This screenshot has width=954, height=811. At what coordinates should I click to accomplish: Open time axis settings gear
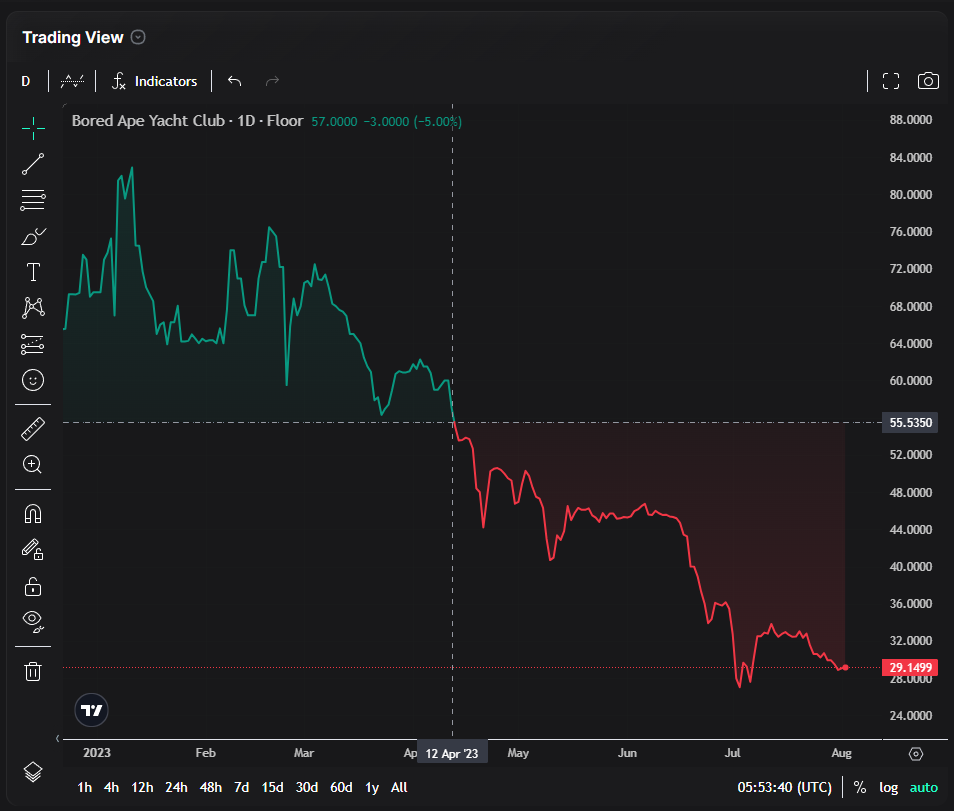click(x=916, y=754)
